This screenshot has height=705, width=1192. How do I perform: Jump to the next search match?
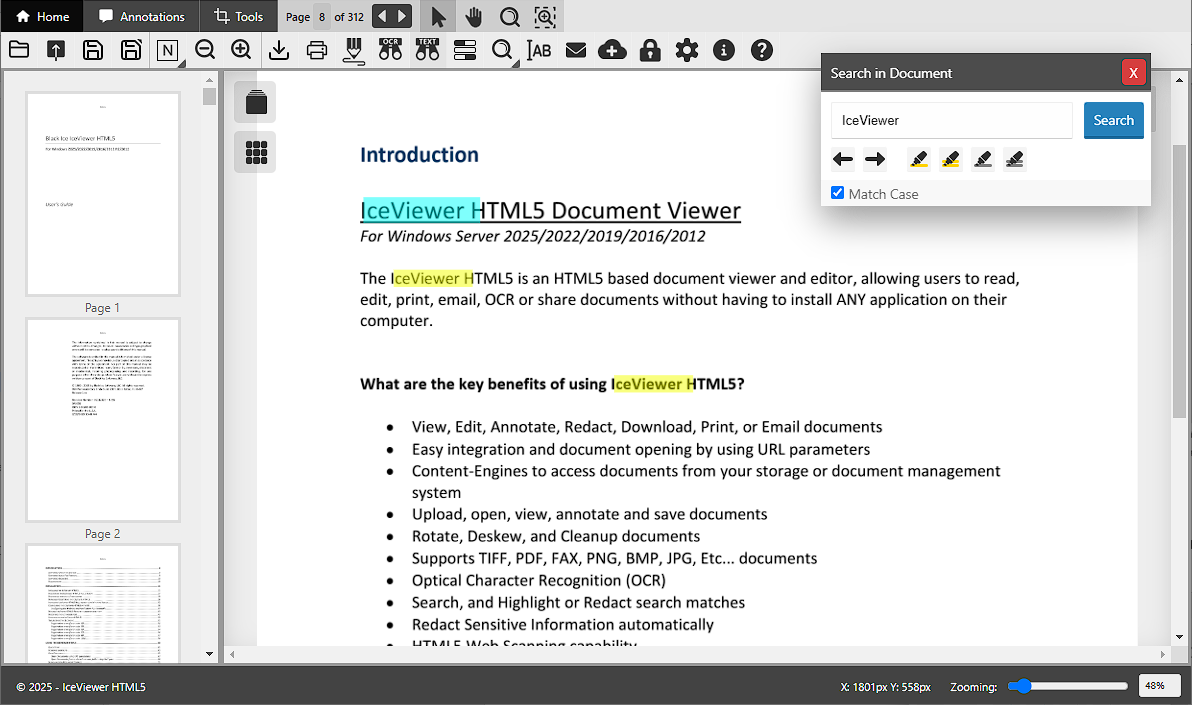875,159
